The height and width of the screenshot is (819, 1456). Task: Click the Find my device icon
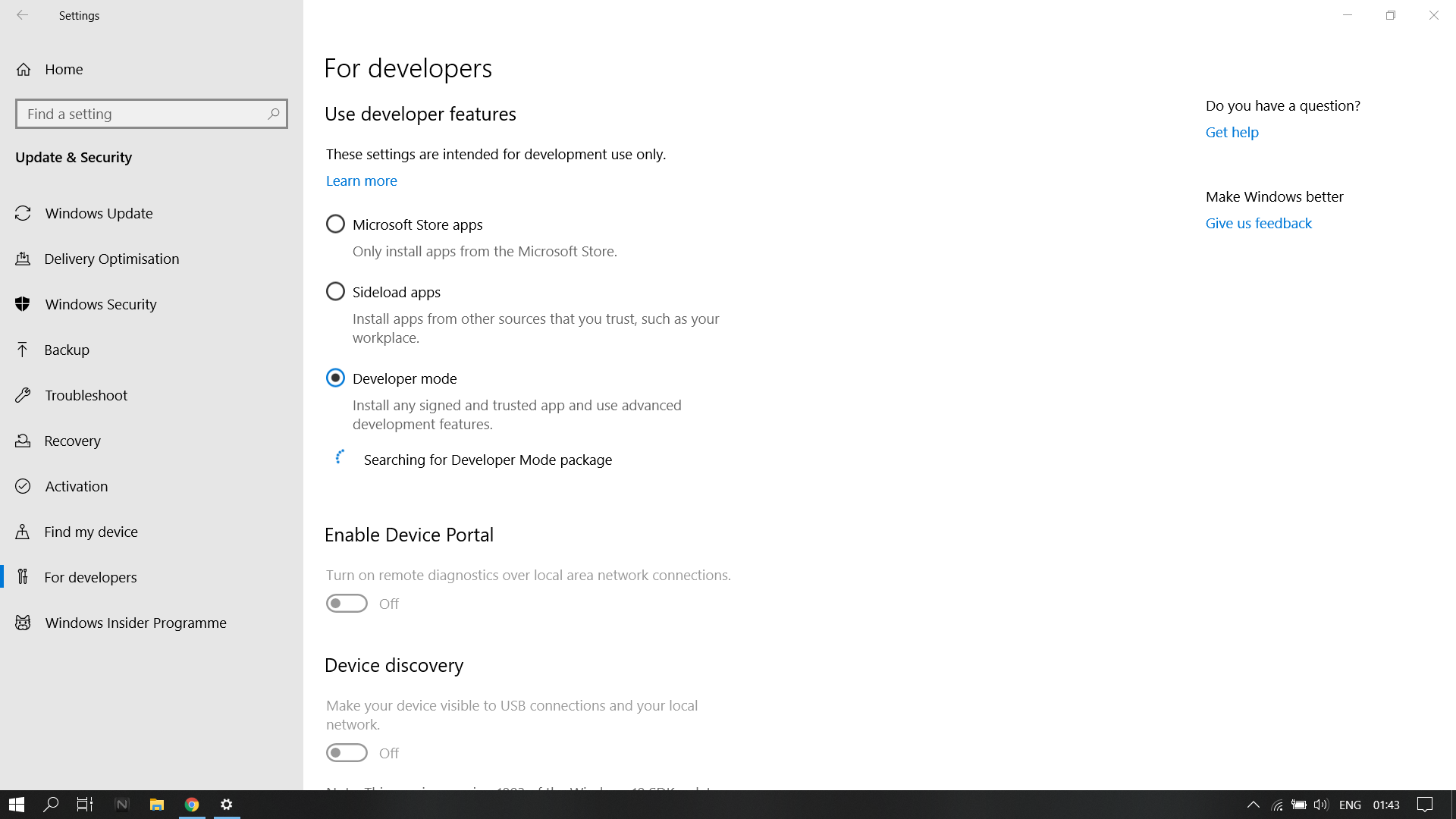23,532
